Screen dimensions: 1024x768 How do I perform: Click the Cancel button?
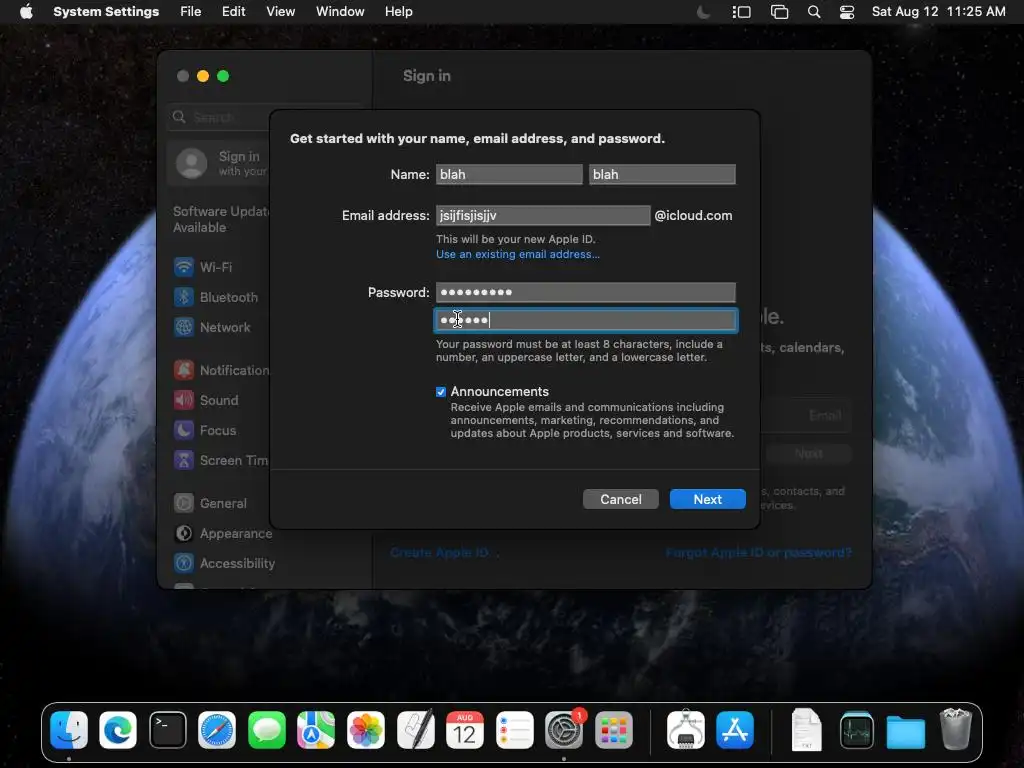(620, 499)
